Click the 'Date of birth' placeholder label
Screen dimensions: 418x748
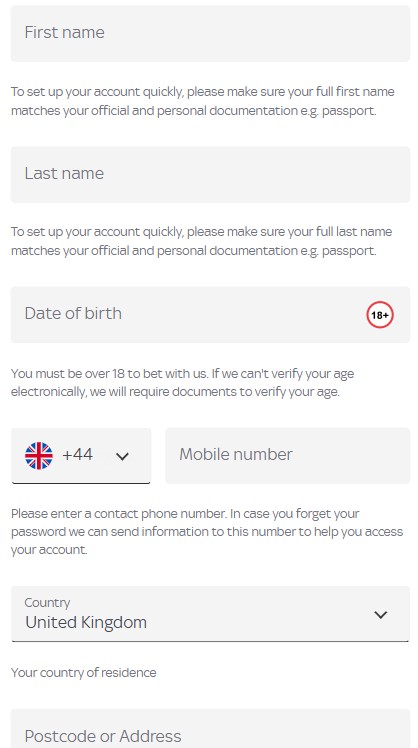coord(73,313)
